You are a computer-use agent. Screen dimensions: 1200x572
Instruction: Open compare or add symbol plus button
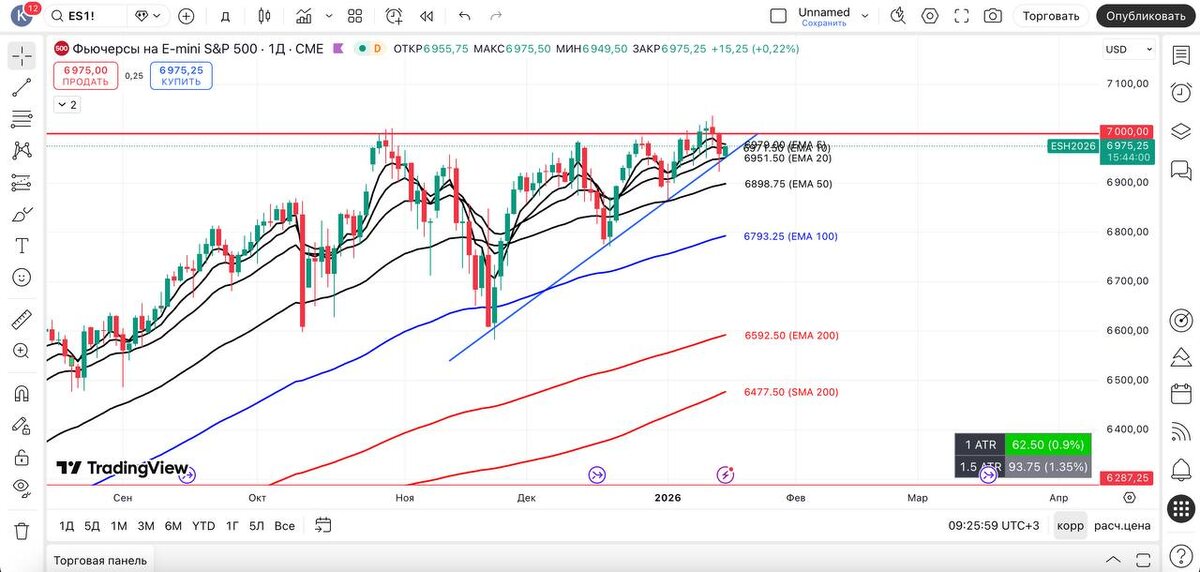[x=186, y=16]
